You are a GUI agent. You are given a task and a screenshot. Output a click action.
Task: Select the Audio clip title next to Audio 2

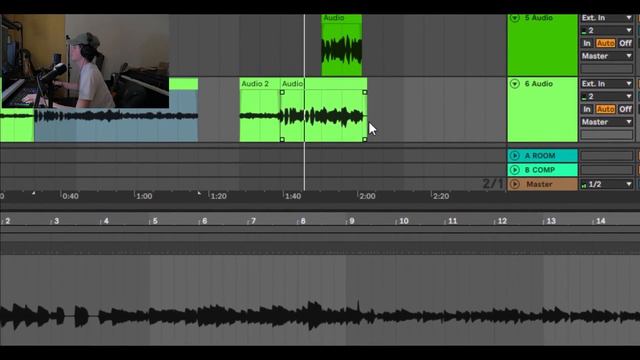292,84
